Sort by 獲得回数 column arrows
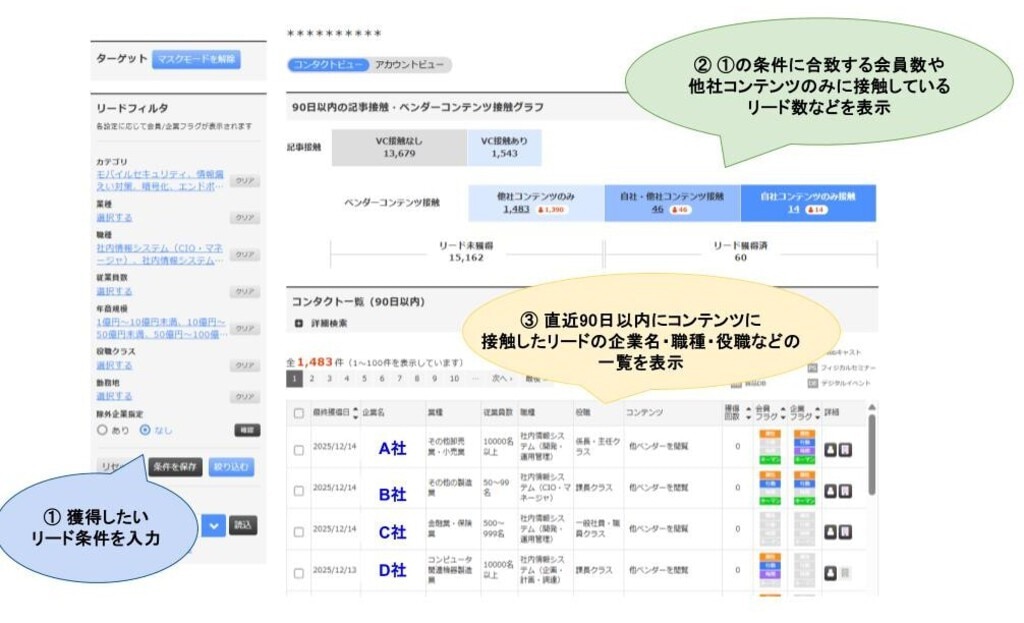 click(746, 412)
